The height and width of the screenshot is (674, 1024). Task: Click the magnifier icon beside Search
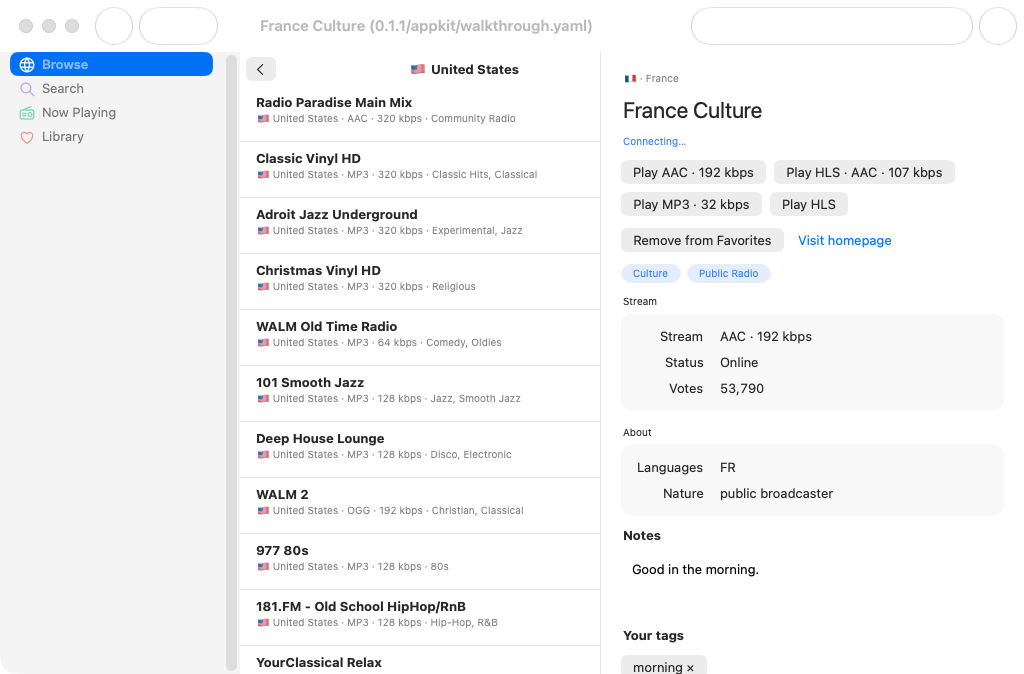tap(27, 89)
